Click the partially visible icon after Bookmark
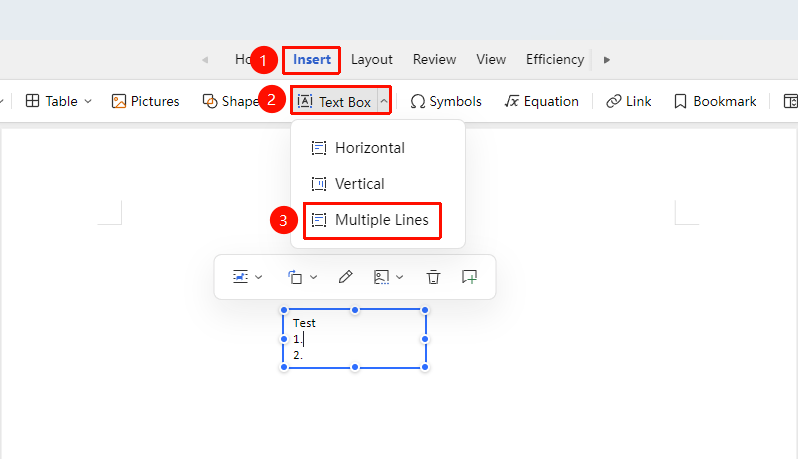 790,101
